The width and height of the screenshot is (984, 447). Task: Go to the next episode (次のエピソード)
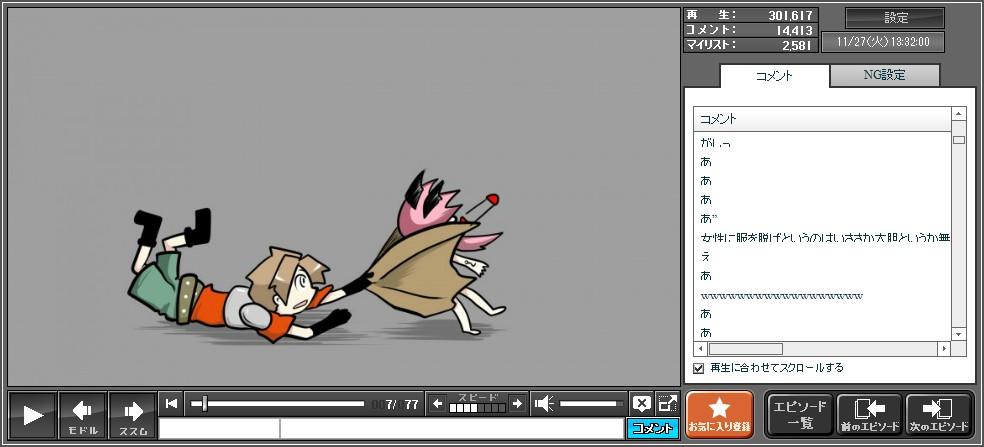(938, 414)
